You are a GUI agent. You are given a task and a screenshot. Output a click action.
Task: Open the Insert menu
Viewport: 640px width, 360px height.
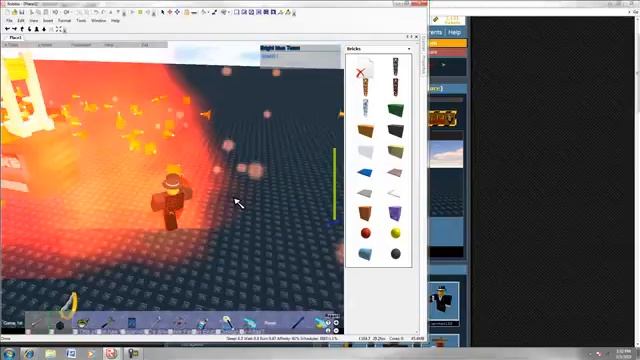click(48, 20)
